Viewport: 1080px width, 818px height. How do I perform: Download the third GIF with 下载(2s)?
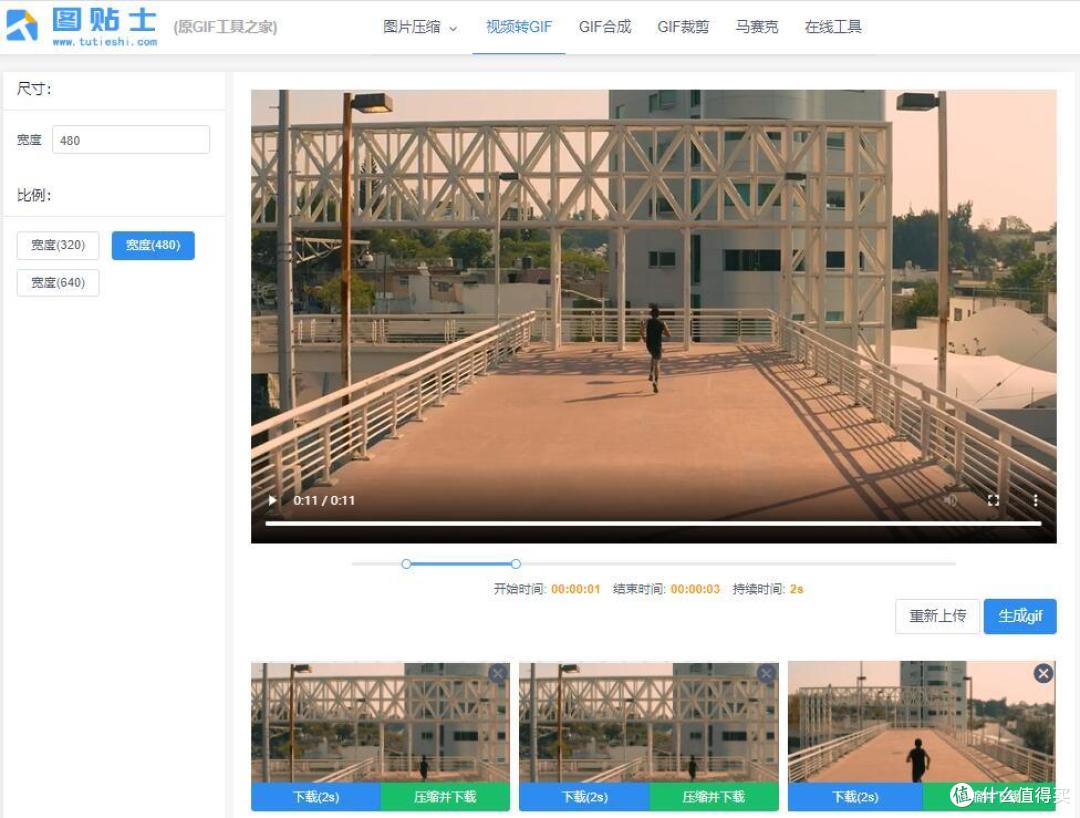click(855, 797)
